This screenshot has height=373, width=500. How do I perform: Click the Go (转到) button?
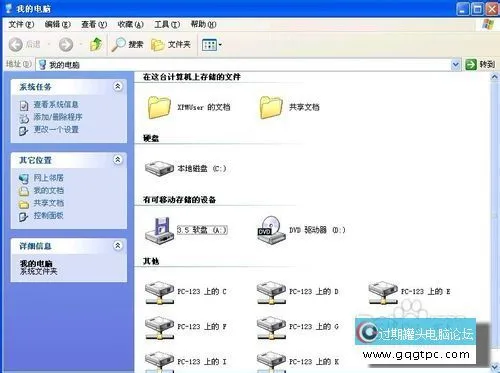click(x=480, y=64)
